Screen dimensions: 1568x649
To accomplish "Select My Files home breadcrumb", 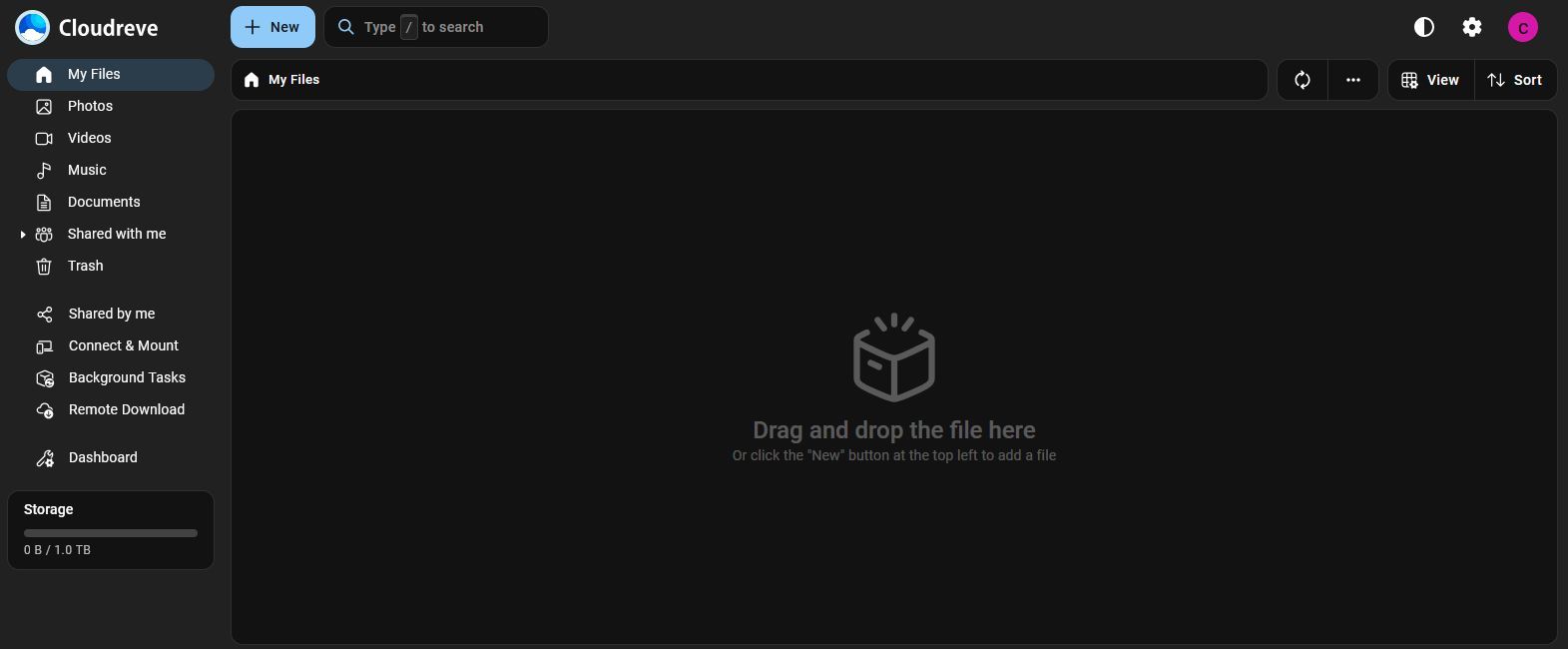I will (283, 80).
